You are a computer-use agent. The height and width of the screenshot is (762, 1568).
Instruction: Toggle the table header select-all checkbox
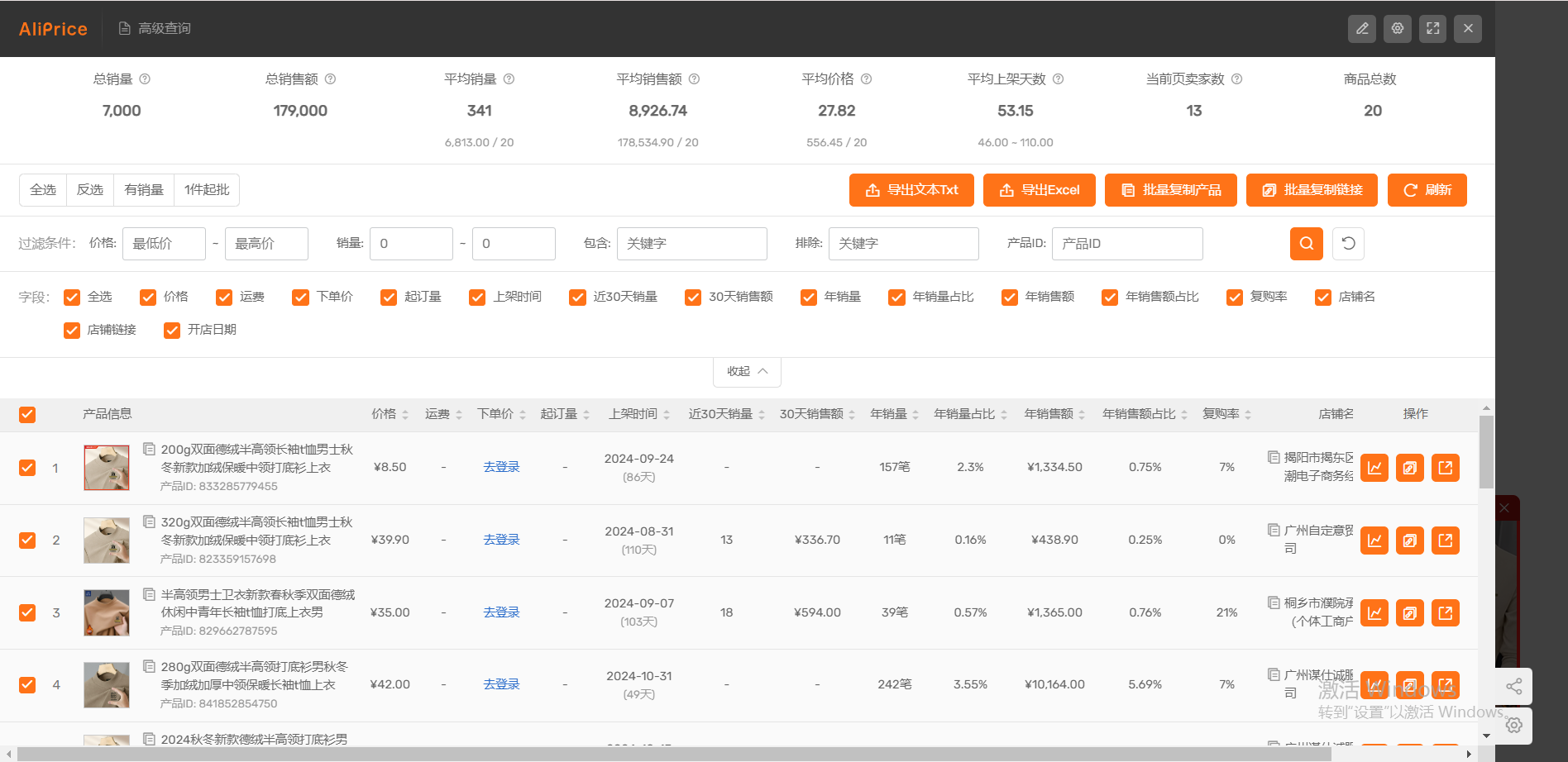[27, 414]
